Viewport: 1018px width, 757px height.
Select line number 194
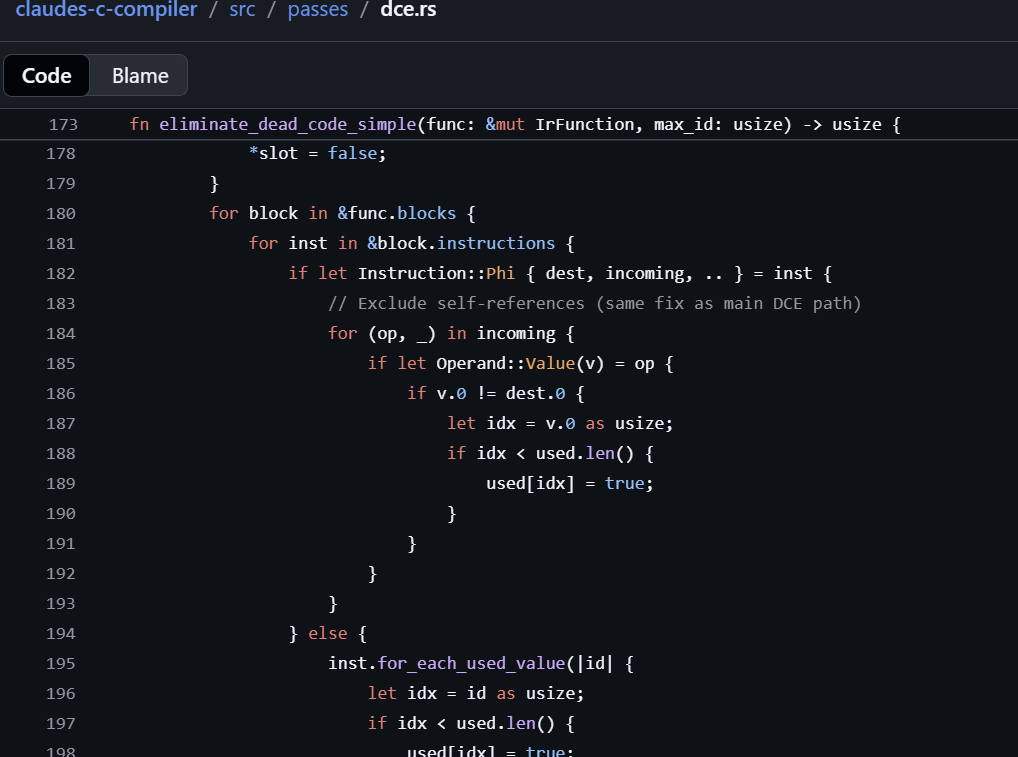click(x=62, y=633)
